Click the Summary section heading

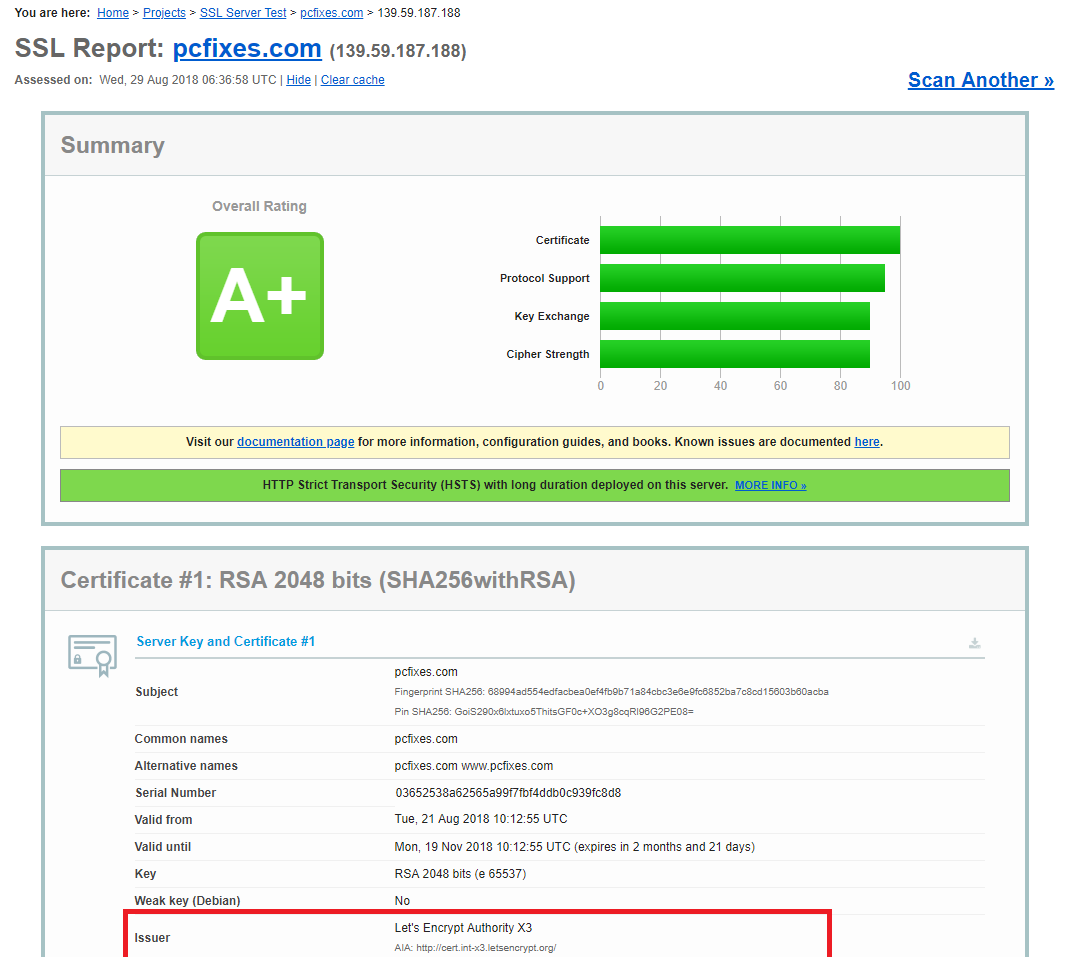113,145
